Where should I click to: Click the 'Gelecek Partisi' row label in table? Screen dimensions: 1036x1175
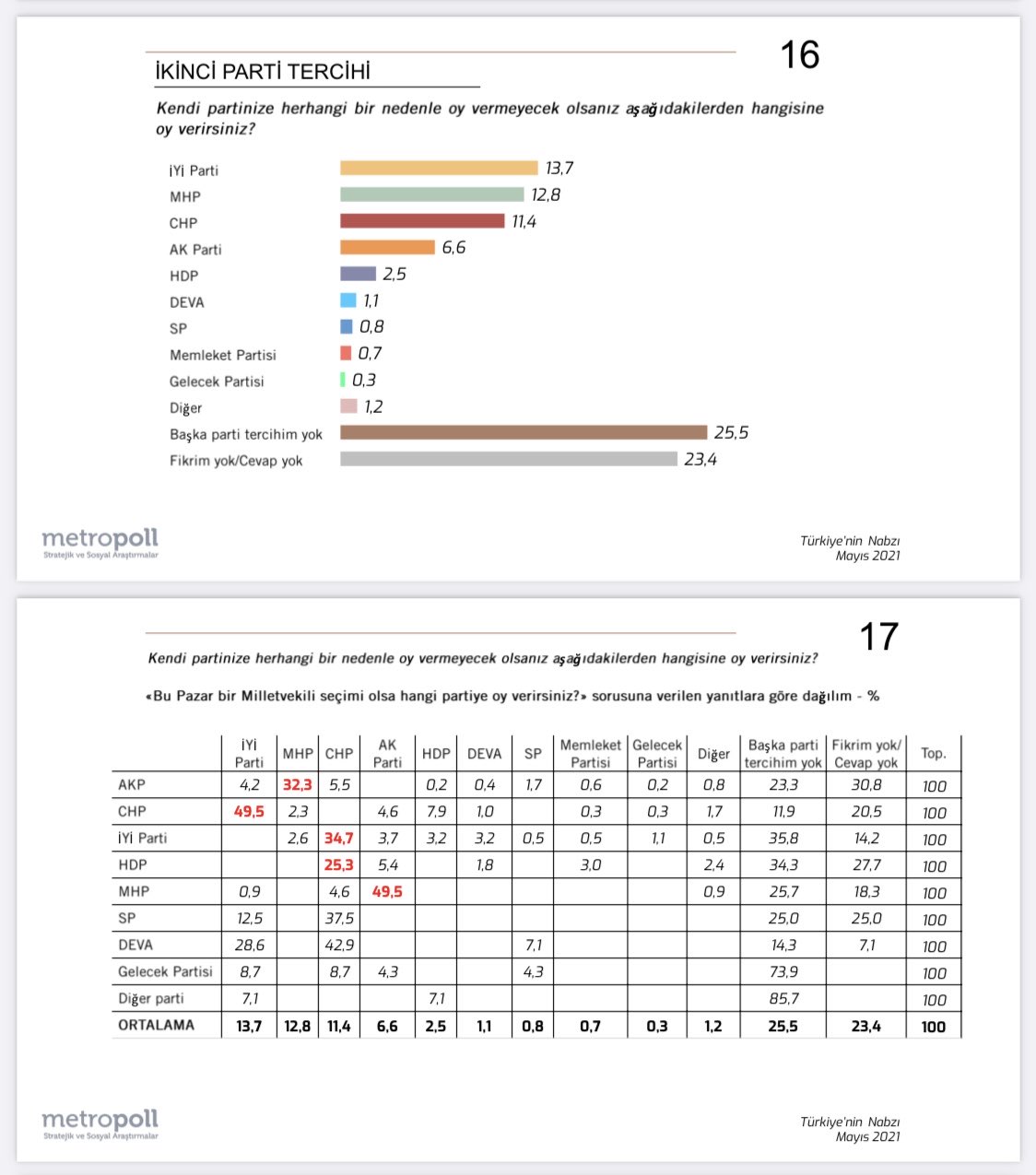pyautogui.click(x=165, y=972)
